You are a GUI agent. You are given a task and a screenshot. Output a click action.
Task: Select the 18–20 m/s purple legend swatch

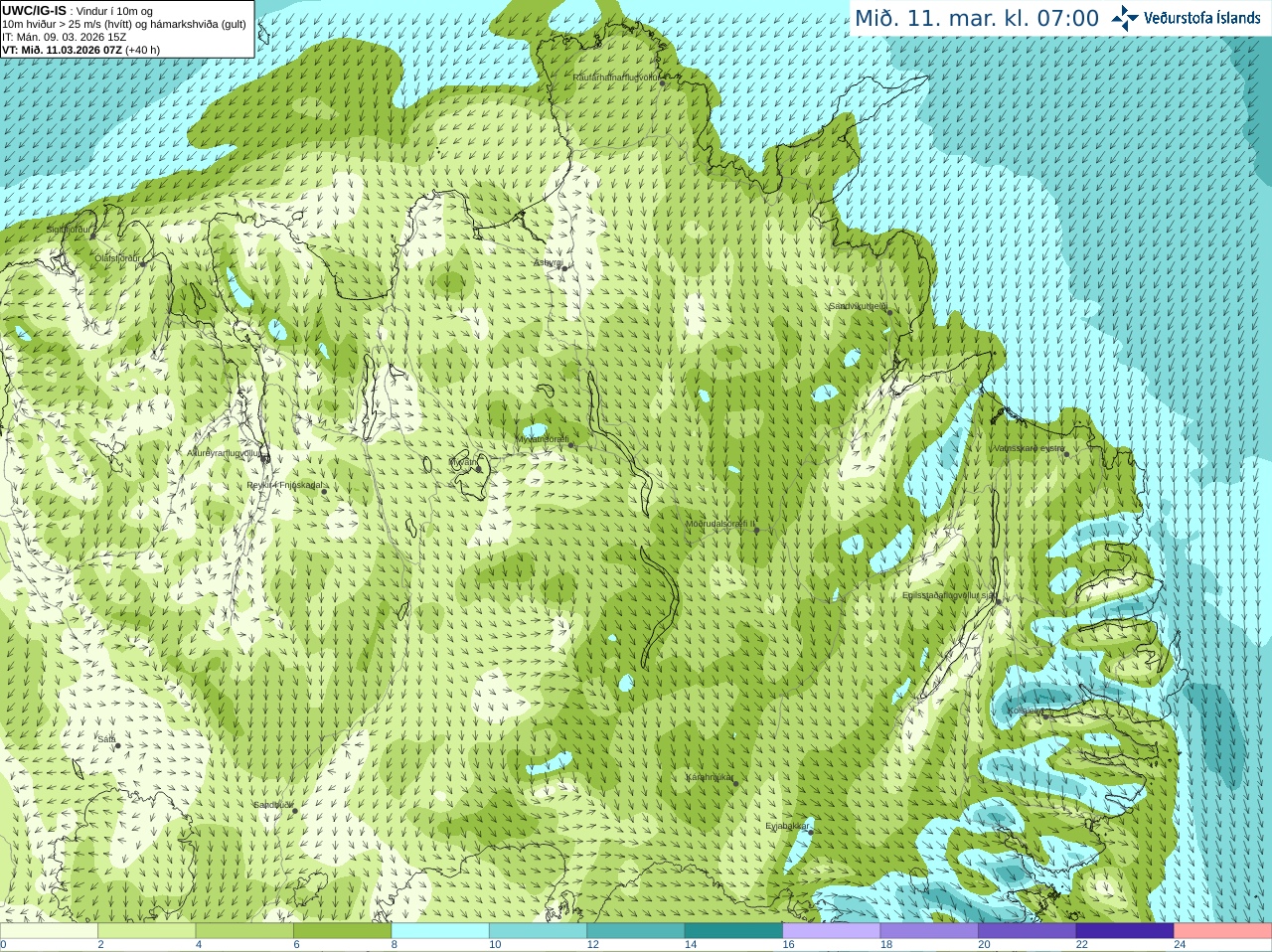click(930, 931)
